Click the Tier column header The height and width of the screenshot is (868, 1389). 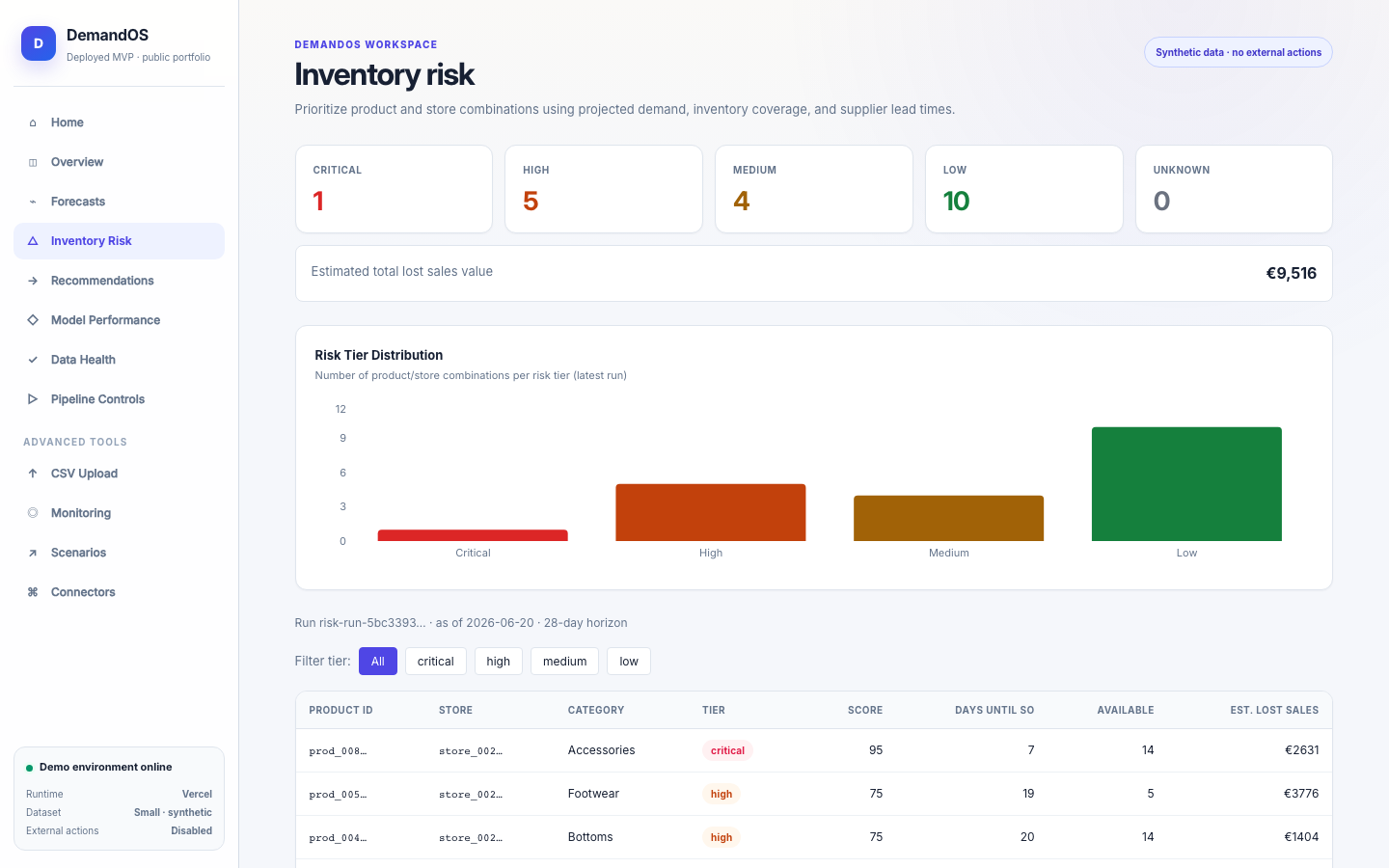[x=714, y=710]
